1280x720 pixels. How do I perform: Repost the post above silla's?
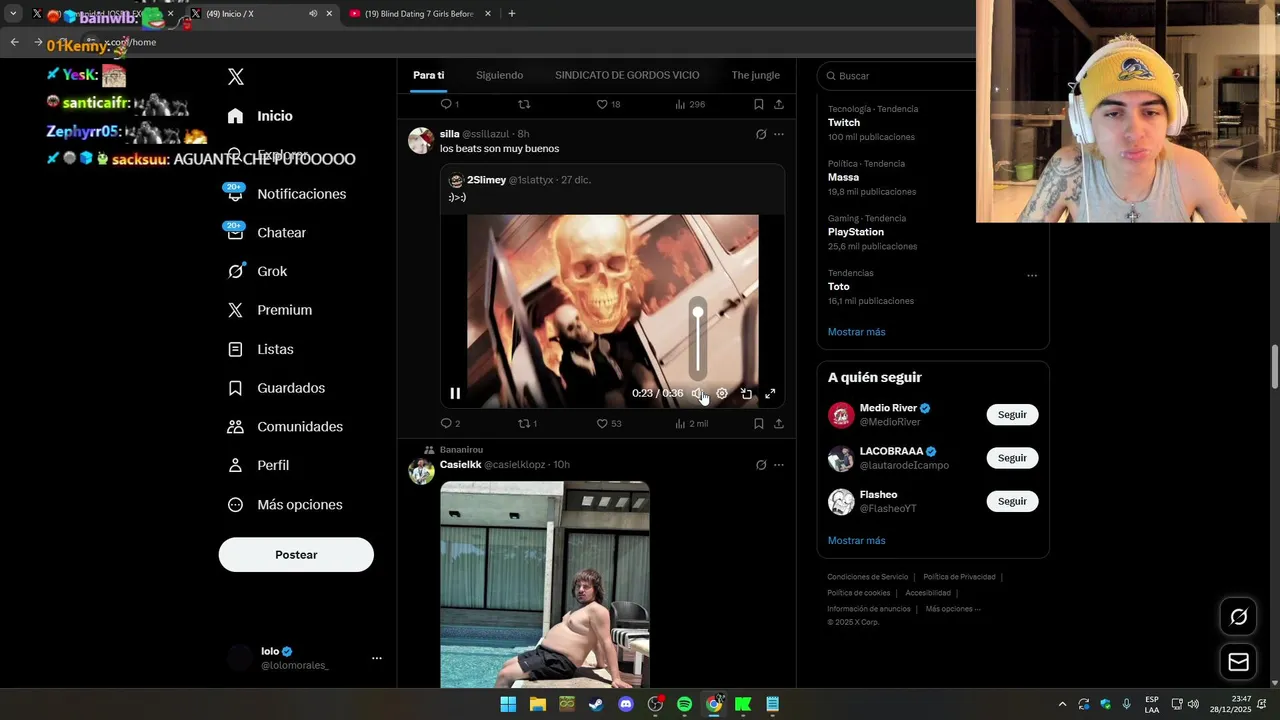(x=524, y=104)
